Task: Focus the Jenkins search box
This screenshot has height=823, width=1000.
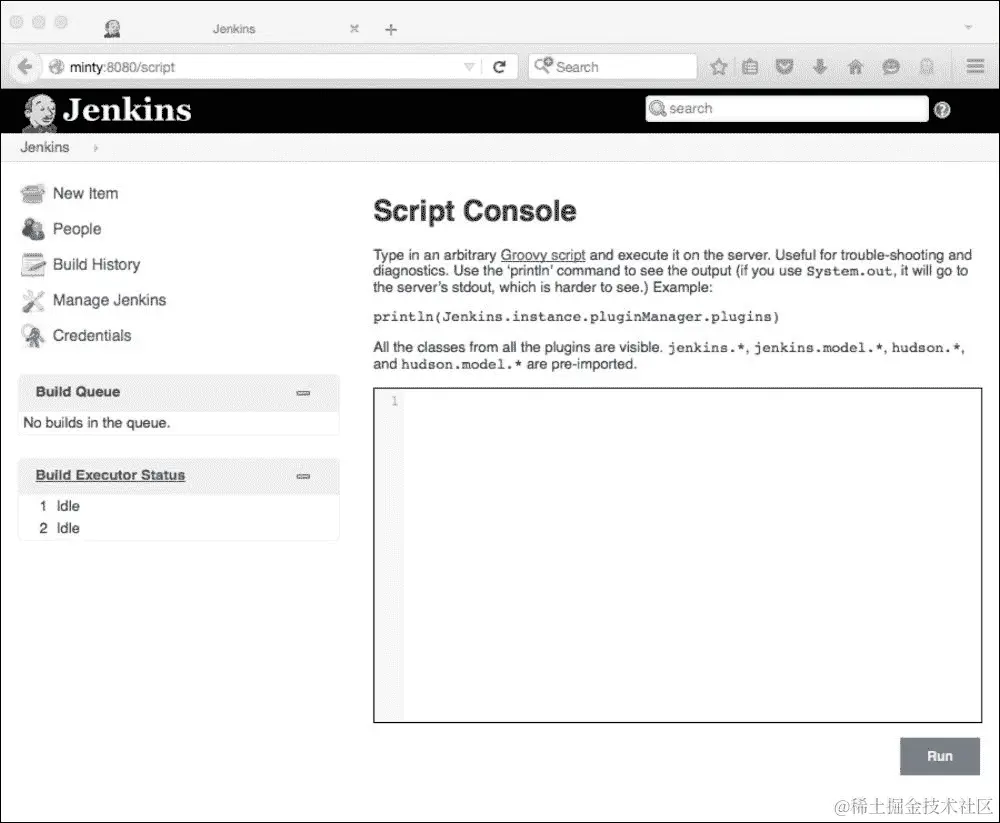Action: click(786, 109)
